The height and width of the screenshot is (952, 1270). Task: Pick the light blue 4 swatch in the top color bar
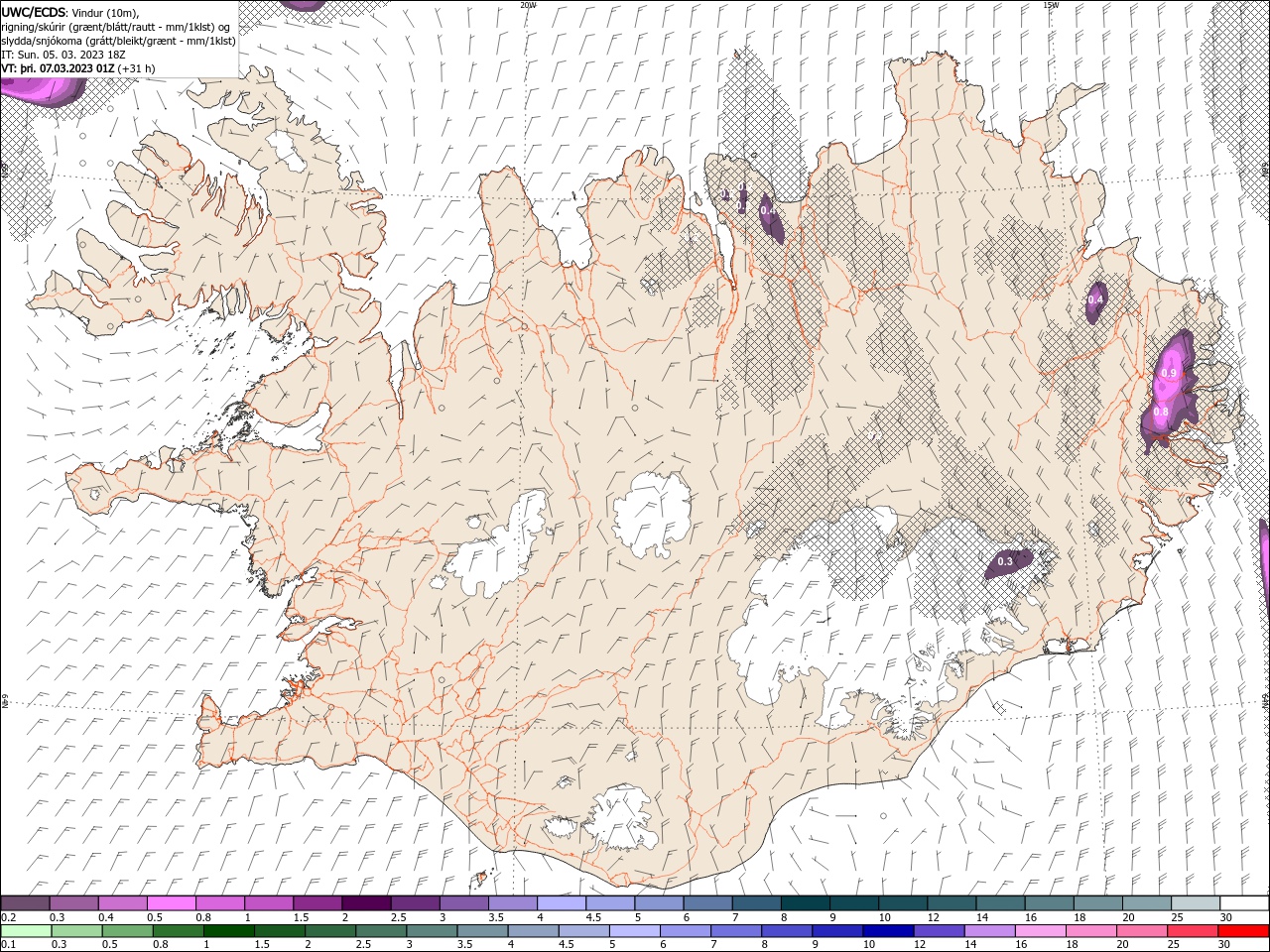562,903
